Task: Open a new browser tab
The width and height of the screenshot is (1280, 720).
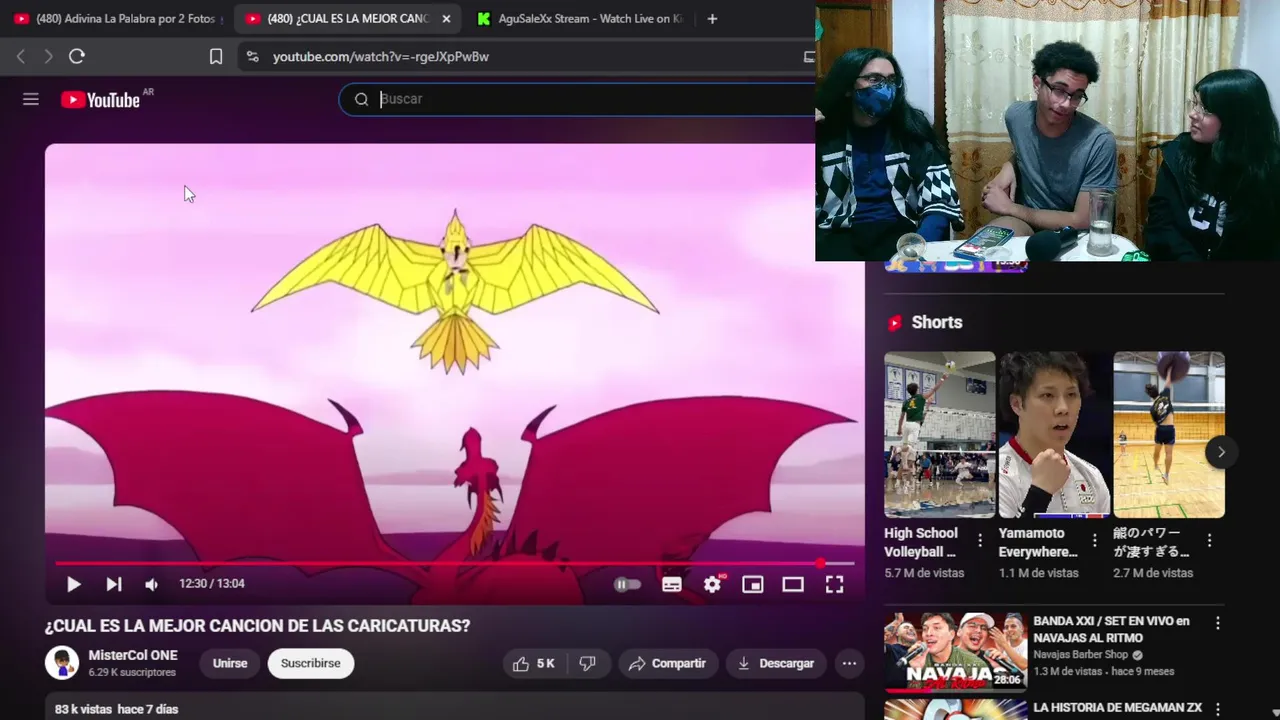Action: pos(712,19)
